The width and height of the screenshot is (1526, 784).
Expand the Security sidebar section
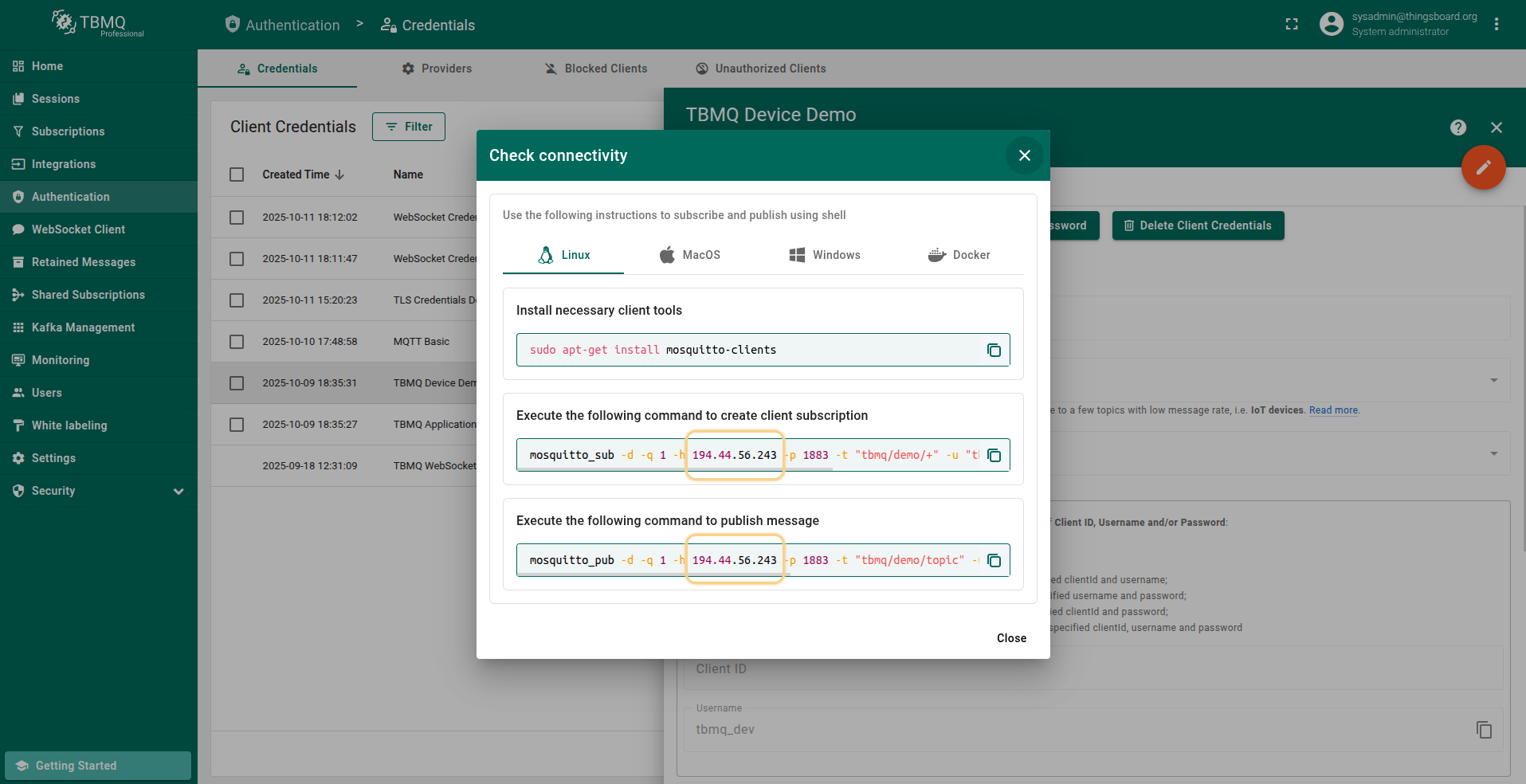tap(178, 492)
